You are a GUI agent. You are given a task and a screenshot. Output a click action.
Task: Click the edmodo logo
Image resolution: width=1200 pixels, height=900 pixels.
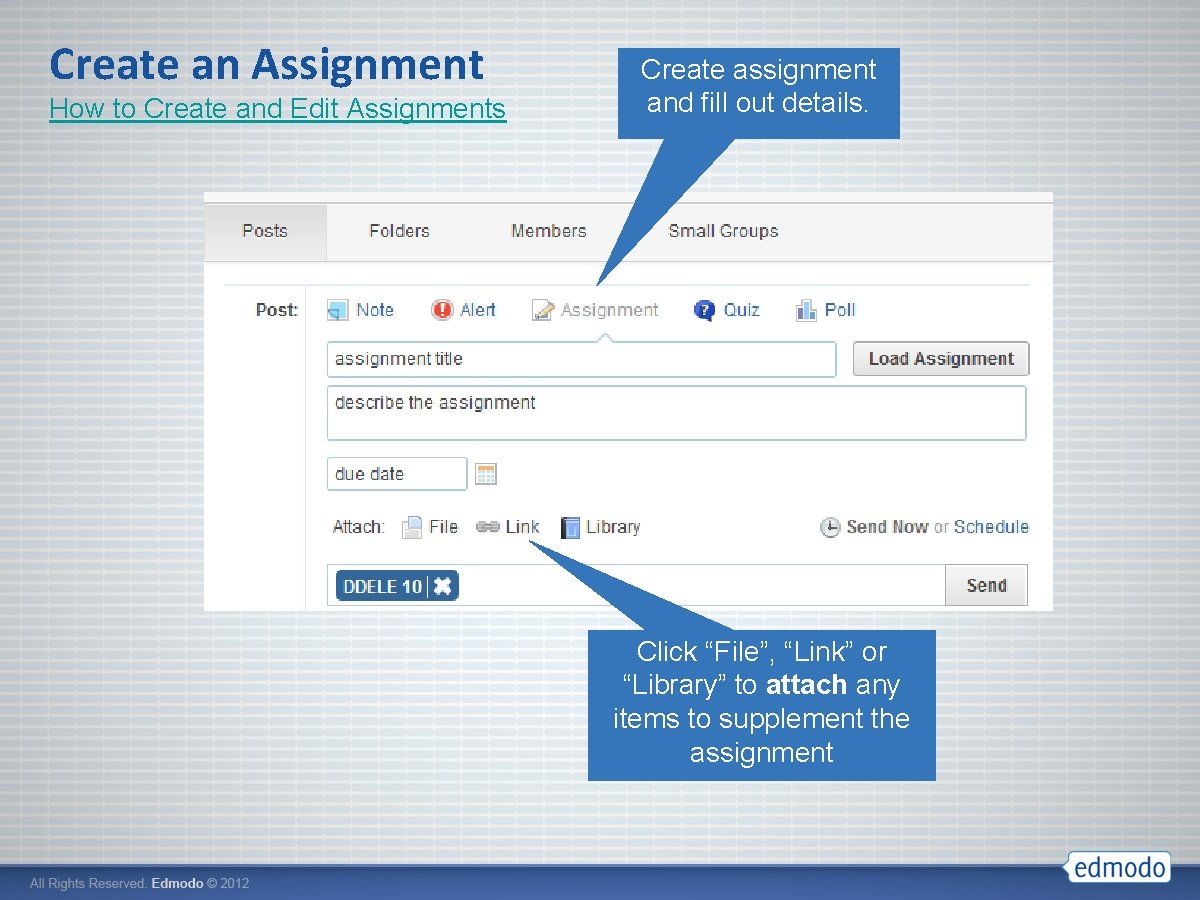click(x=1118, y=868)
